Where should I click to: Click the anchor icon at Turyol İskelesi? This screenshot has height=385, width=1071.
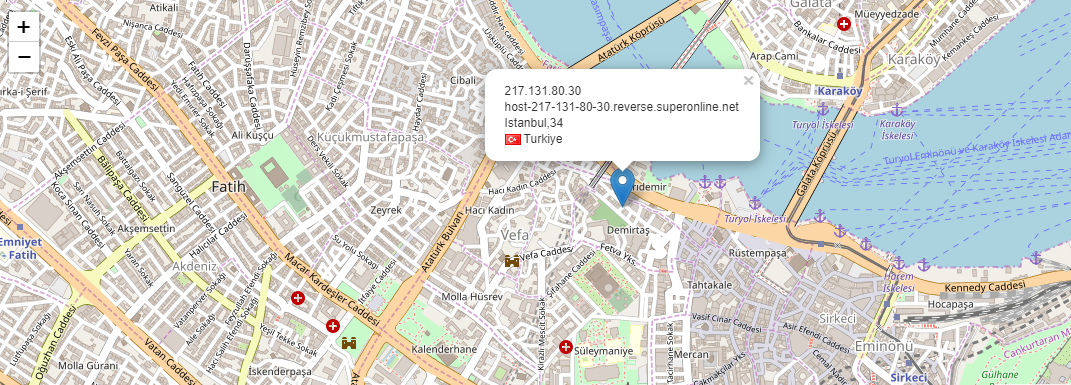coord(823,109)
